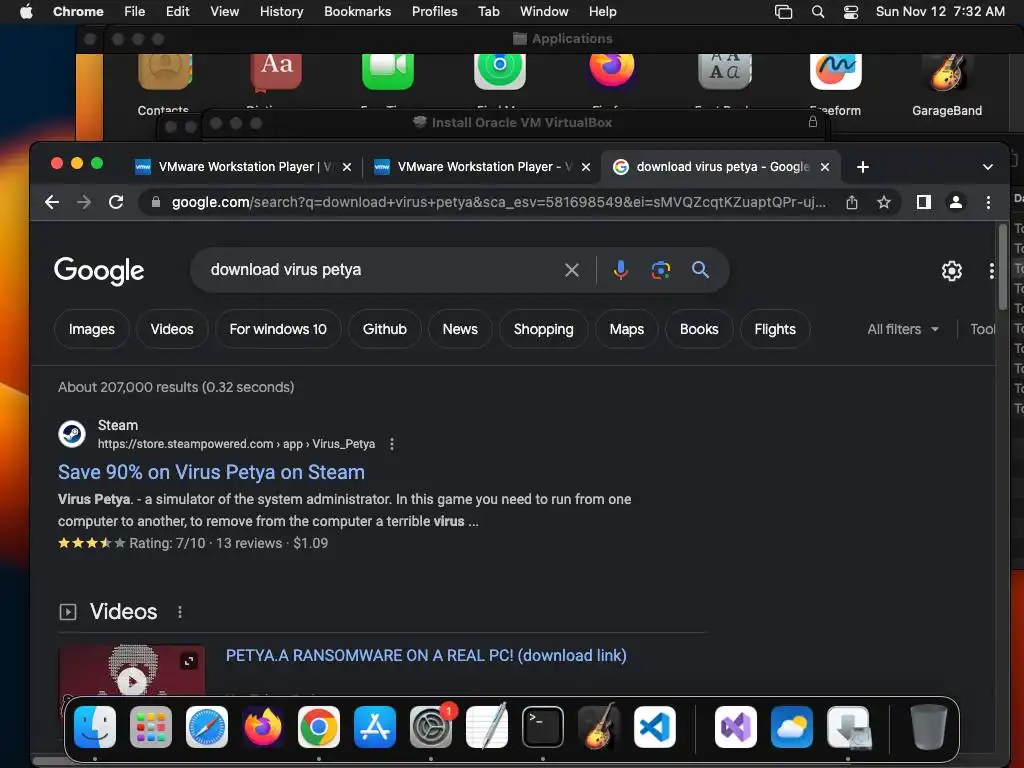
Task: Reload the Google search page
Action: [x=116, y=202]
